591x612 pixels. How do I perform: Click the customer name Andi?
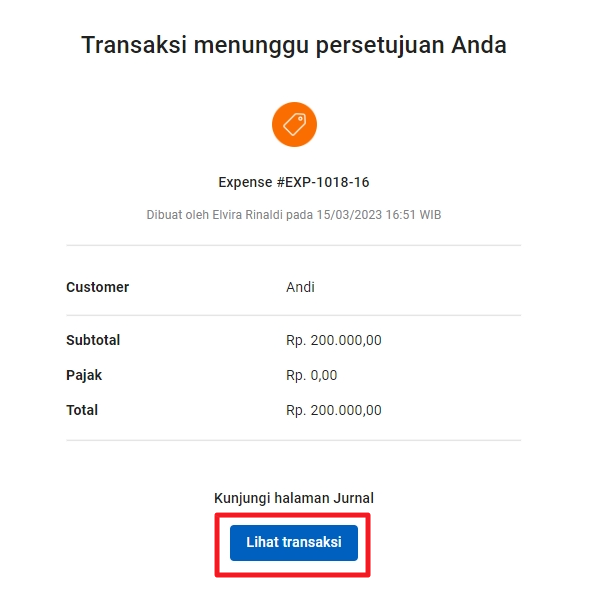(x=300, y=287)
